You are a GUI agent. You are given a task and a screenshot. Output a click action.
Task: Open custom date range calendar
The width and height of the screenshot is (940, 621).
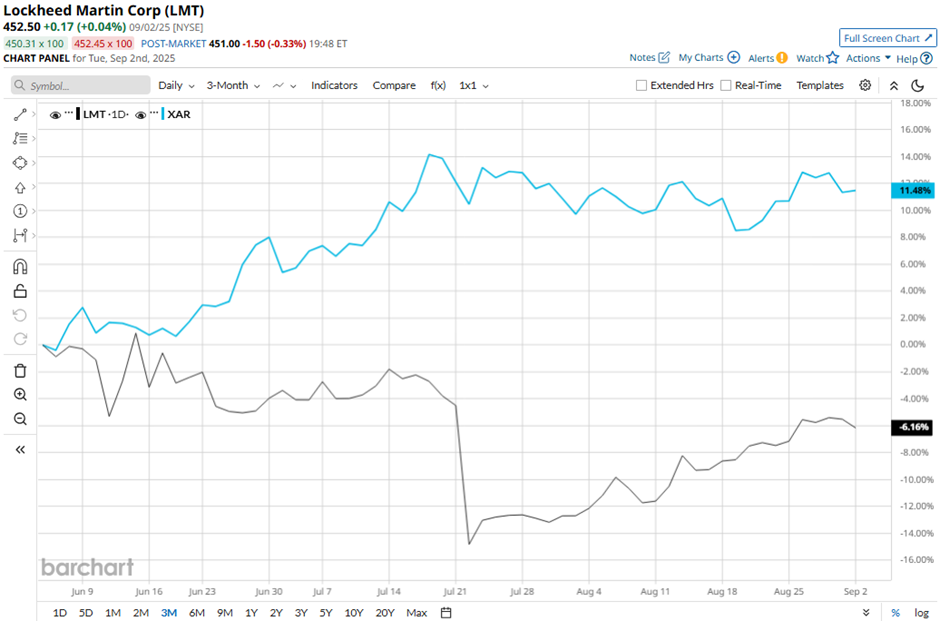click(x=445, y=613)
